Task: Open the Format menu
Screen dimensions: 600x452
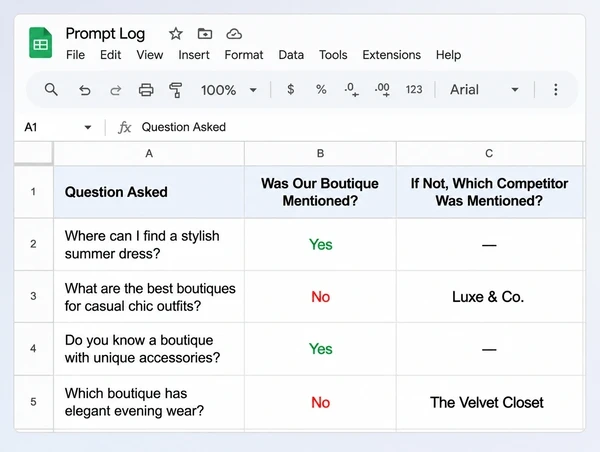Action: pos(244,55)
